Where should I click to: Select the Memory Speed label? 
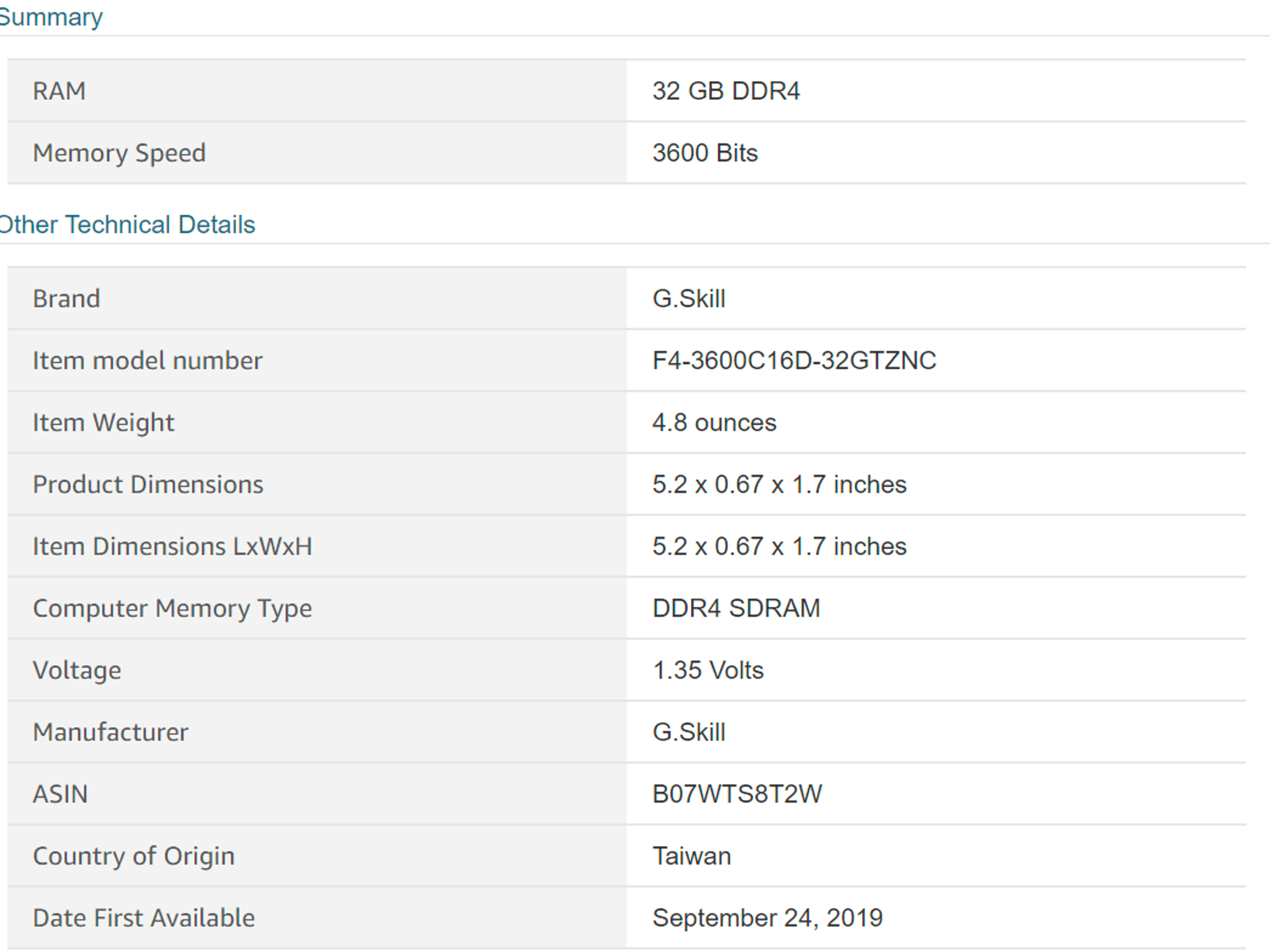[119, 153]
